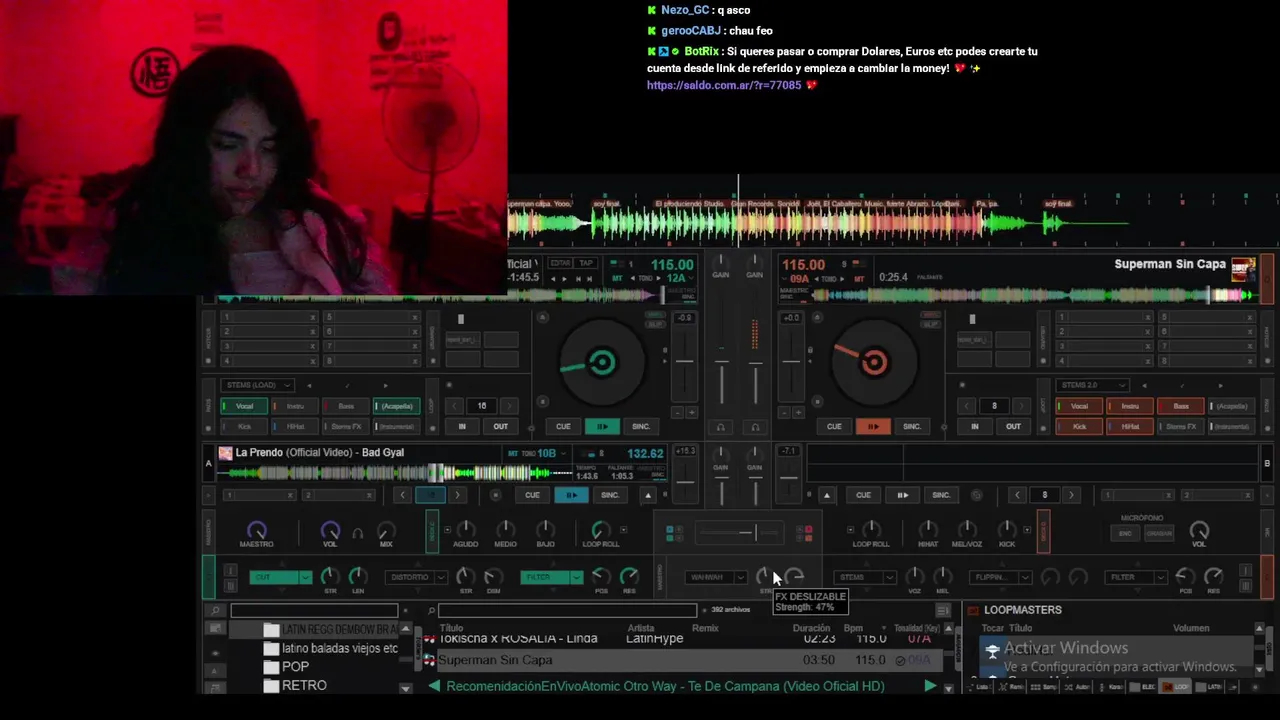The height and width of the screenshot is (720, 1280).
Task: Click the pitch minus button on left deck
Action: point(678,412)
